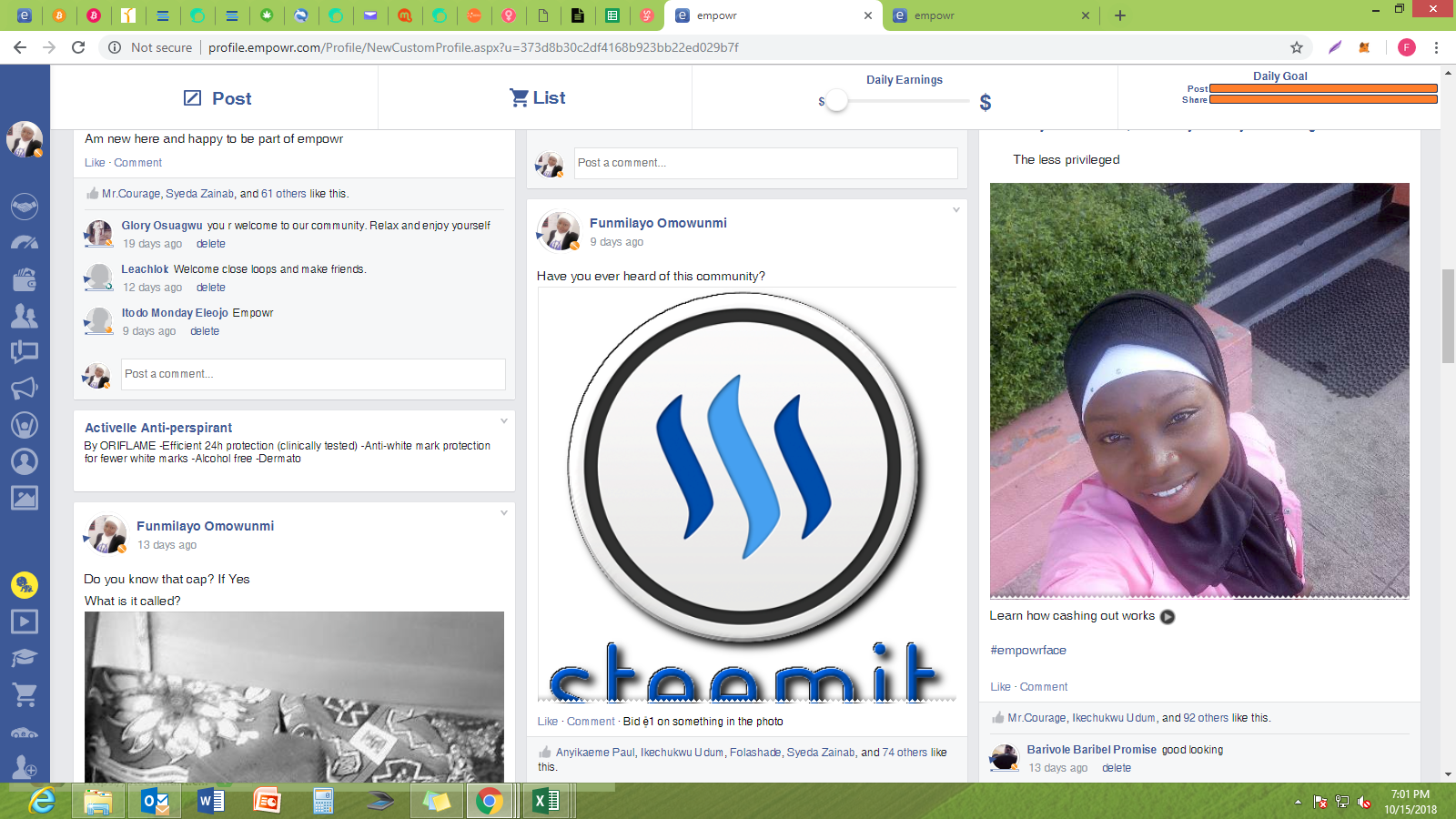Open the Steemit logo image
The height and width of the screenshot is (819, 1456).
(746, 495)
